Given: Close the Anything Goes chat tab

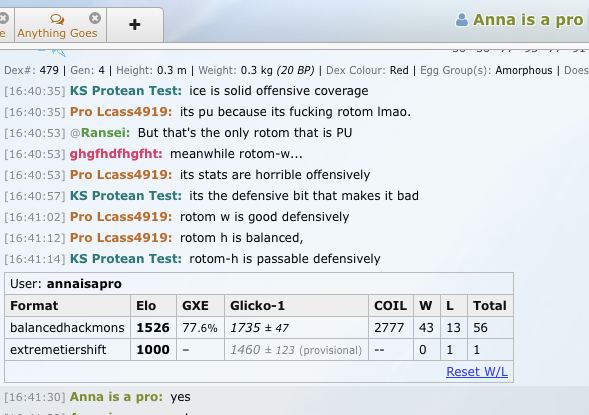Looking at the screenshot, I should pos(95,18).
